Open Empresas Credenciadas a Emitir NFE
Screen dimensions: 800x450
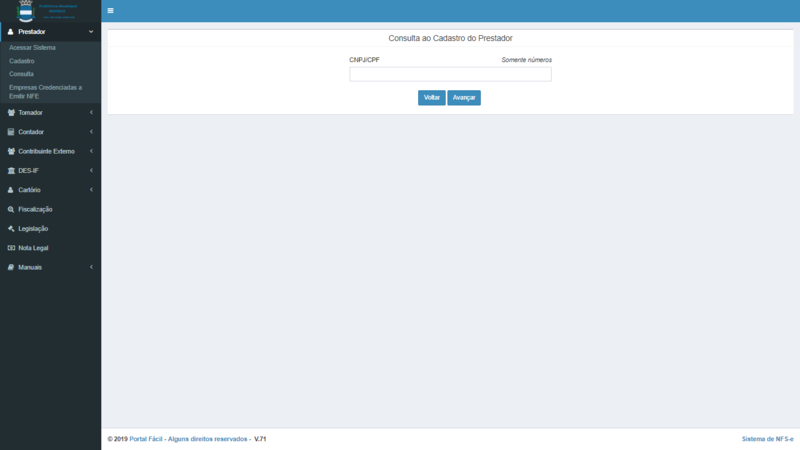45,91
